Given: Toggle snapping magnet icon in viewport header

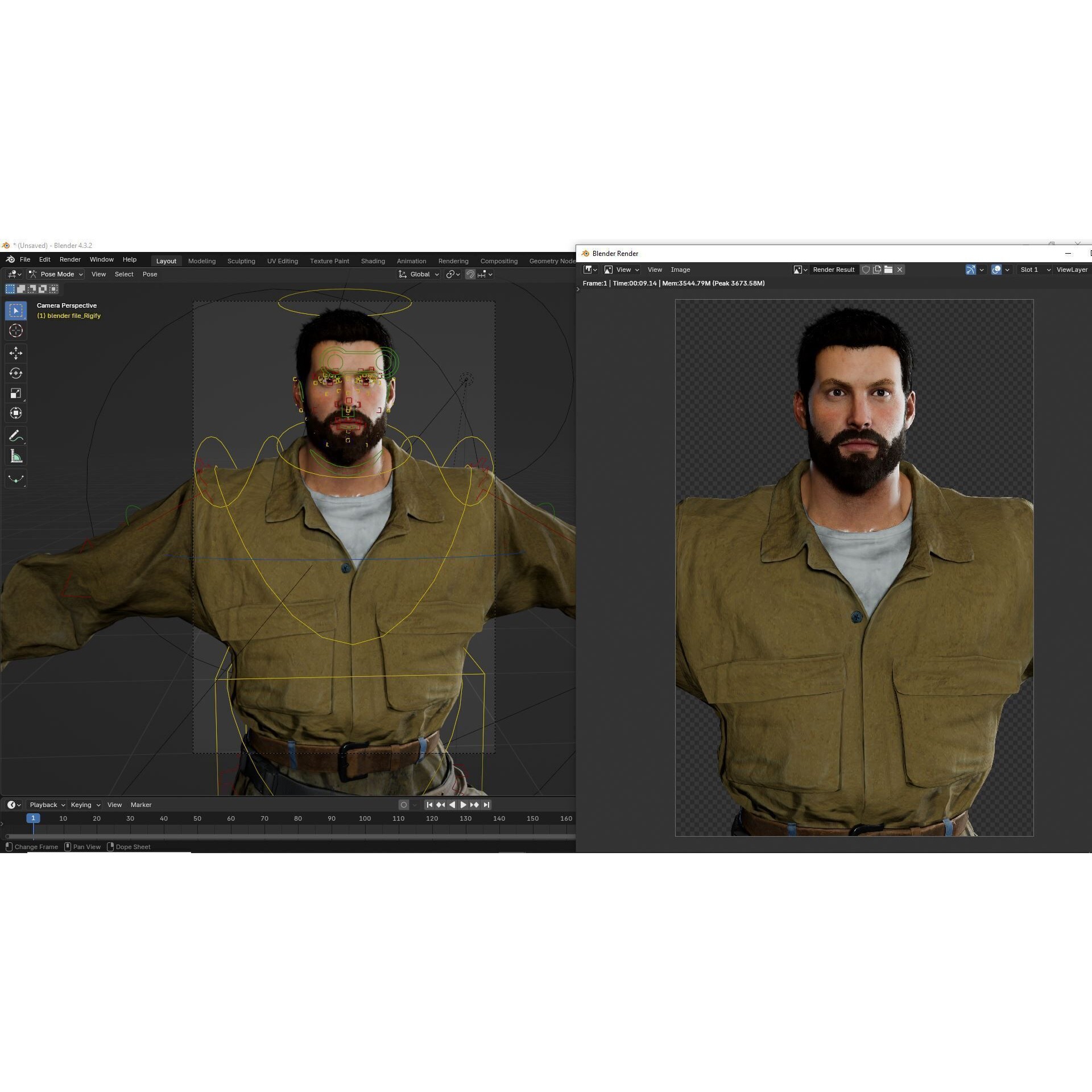Looking at the screenshot, I should coord(470,274).
